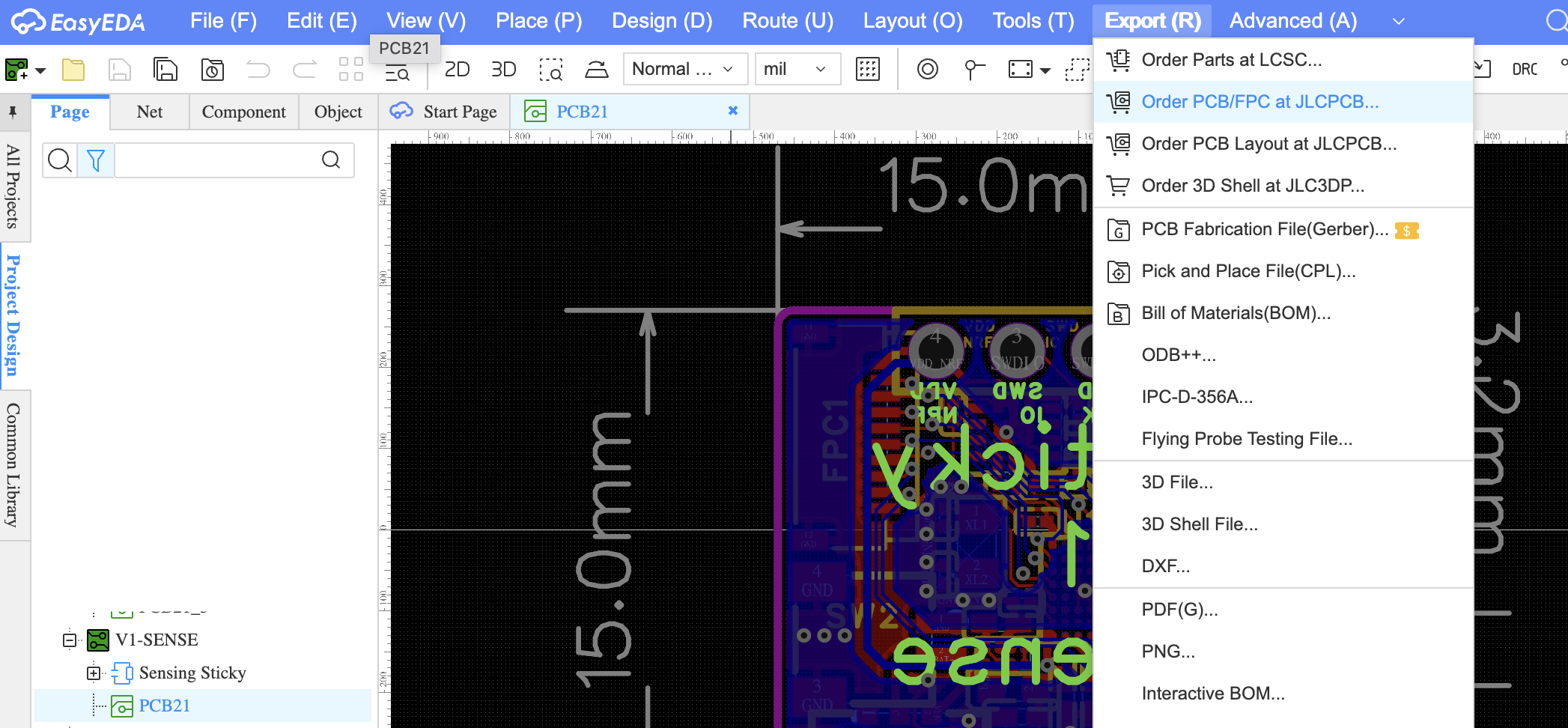
Task: Switch to the Component tab
Action: coord(244,112)
